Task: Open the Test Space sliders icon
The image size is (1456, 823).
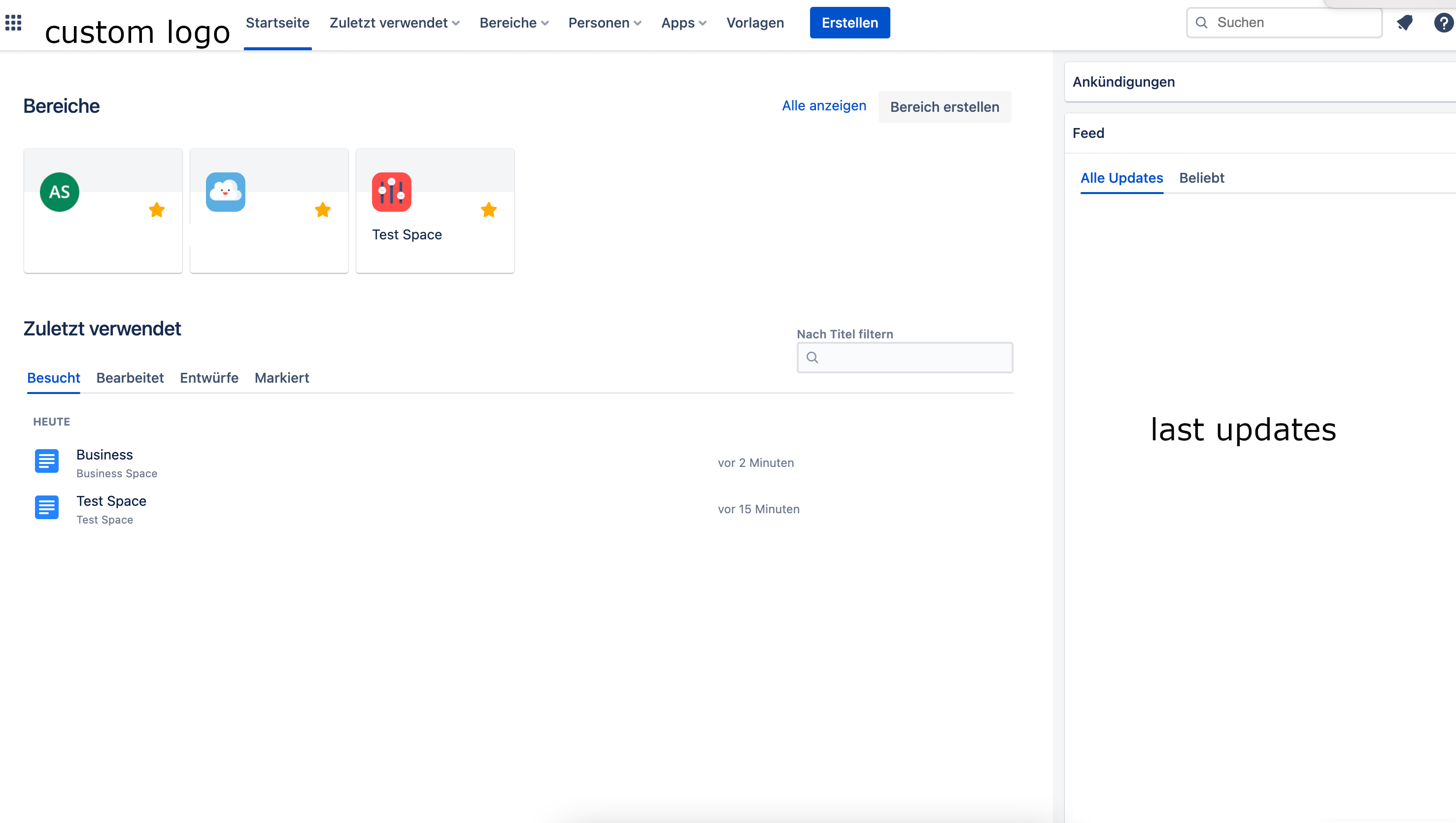Action: click(392, 192)
